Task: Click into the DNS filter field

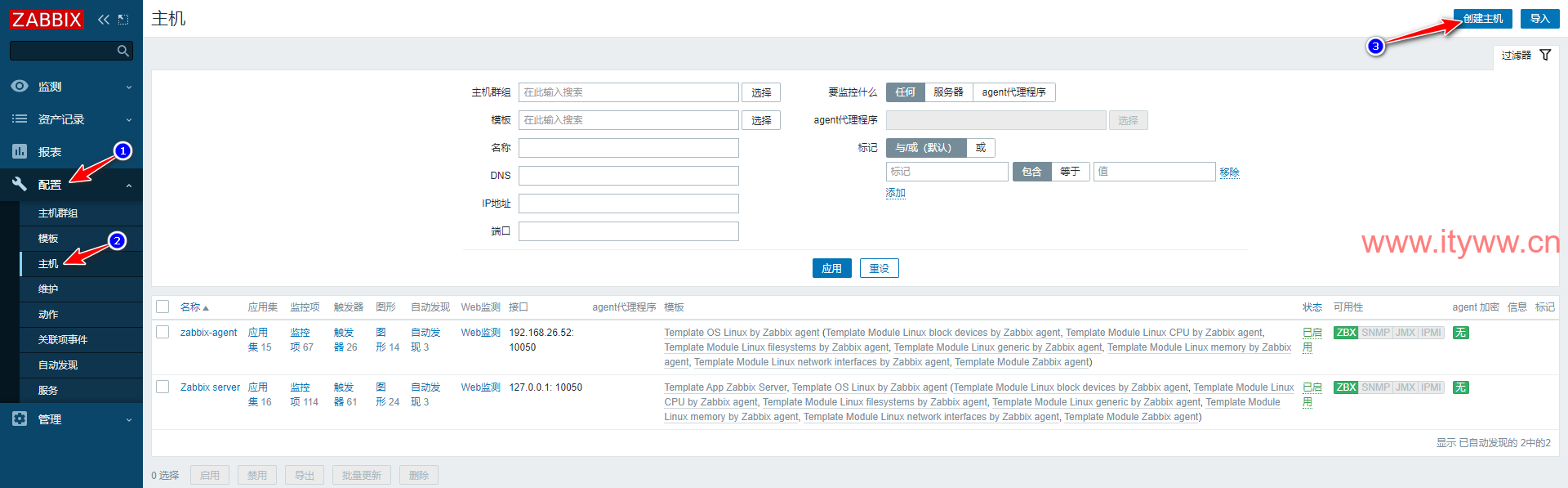Action: point(629,176)
